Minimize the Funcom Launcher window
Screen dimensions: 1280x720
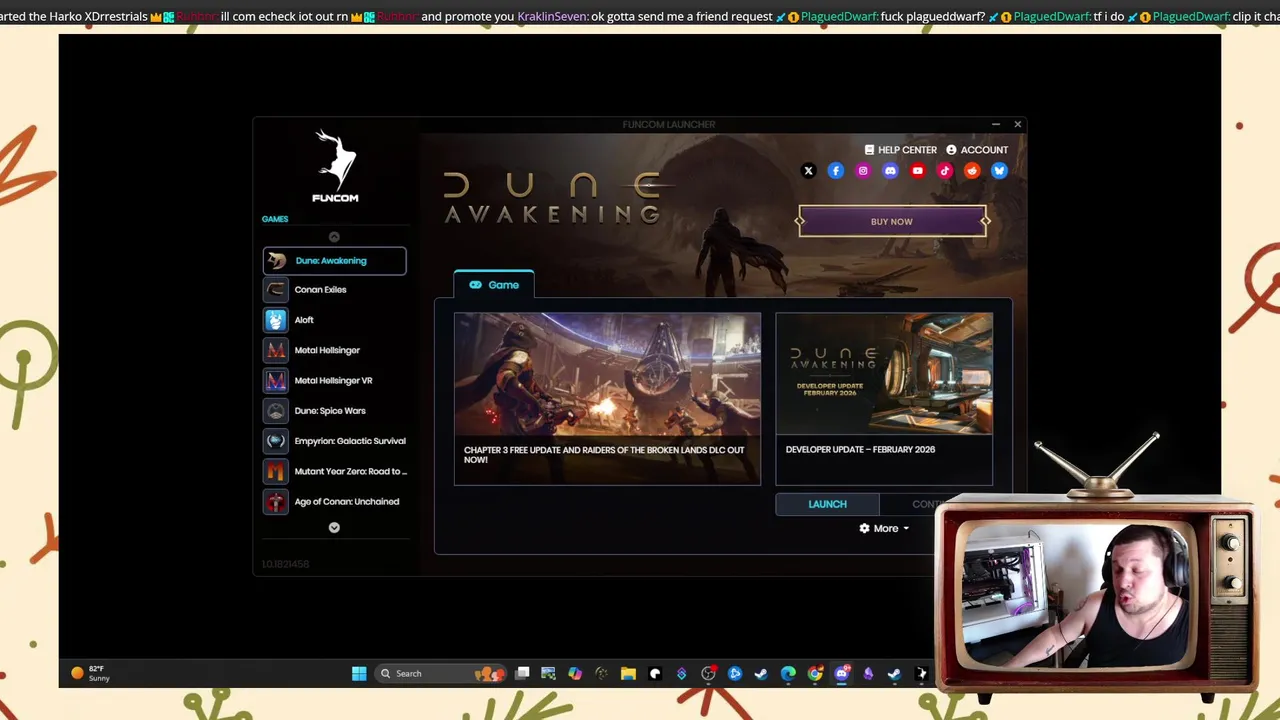point(996,124)
